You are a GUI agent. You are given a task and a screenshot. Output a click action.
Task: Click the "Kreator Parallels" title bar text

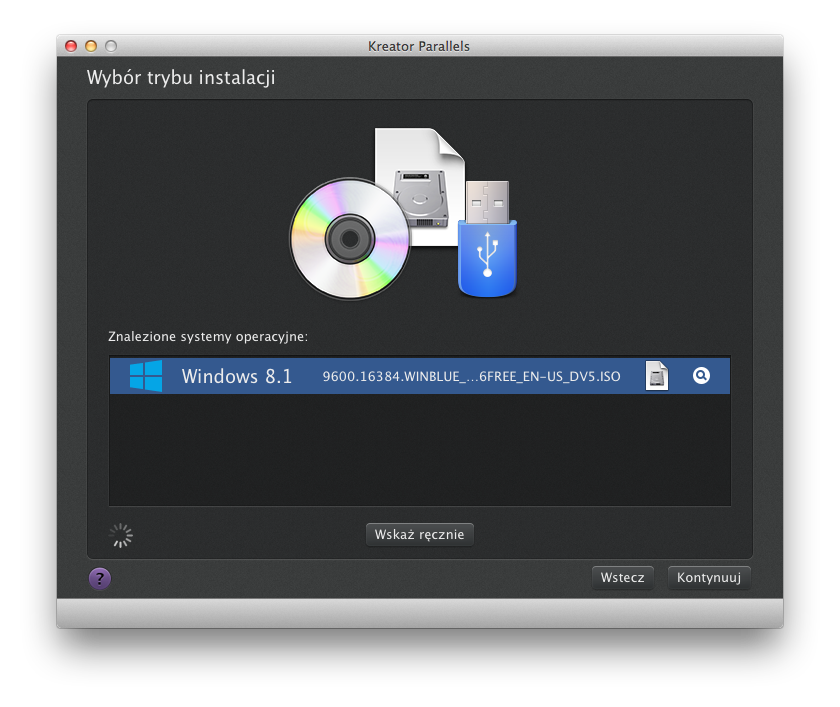click(x=419, y=46)
